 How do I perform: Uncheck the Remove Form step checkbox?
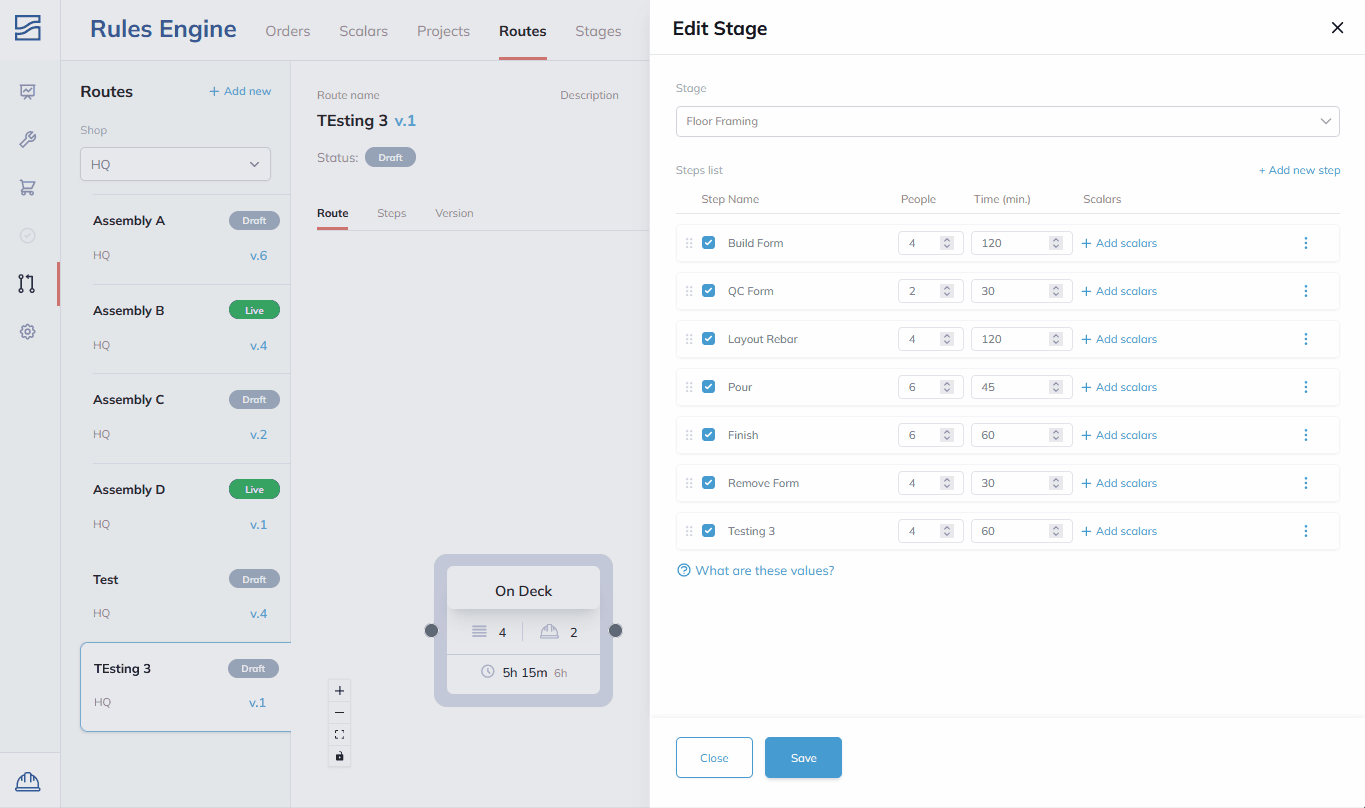click(709, 483)
